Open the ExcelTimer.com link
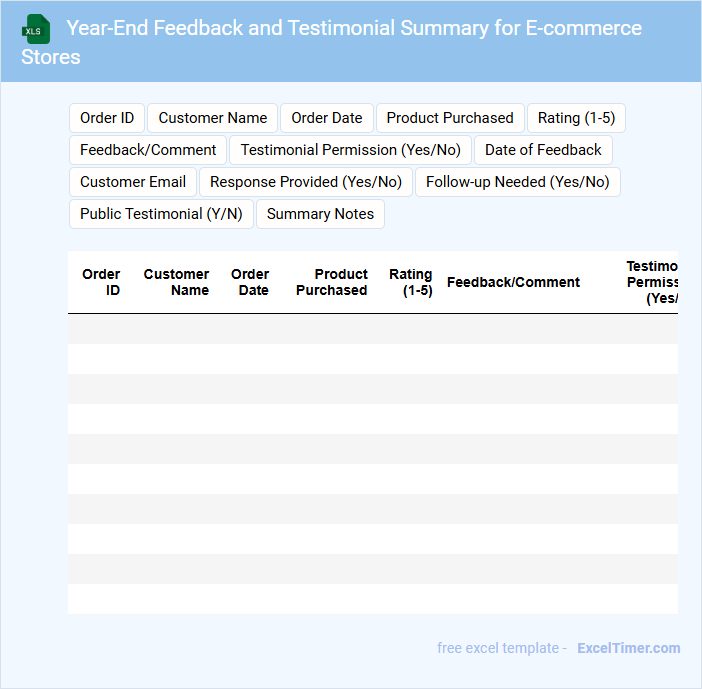This screenshot has height=689, width=702. [628, 648]
